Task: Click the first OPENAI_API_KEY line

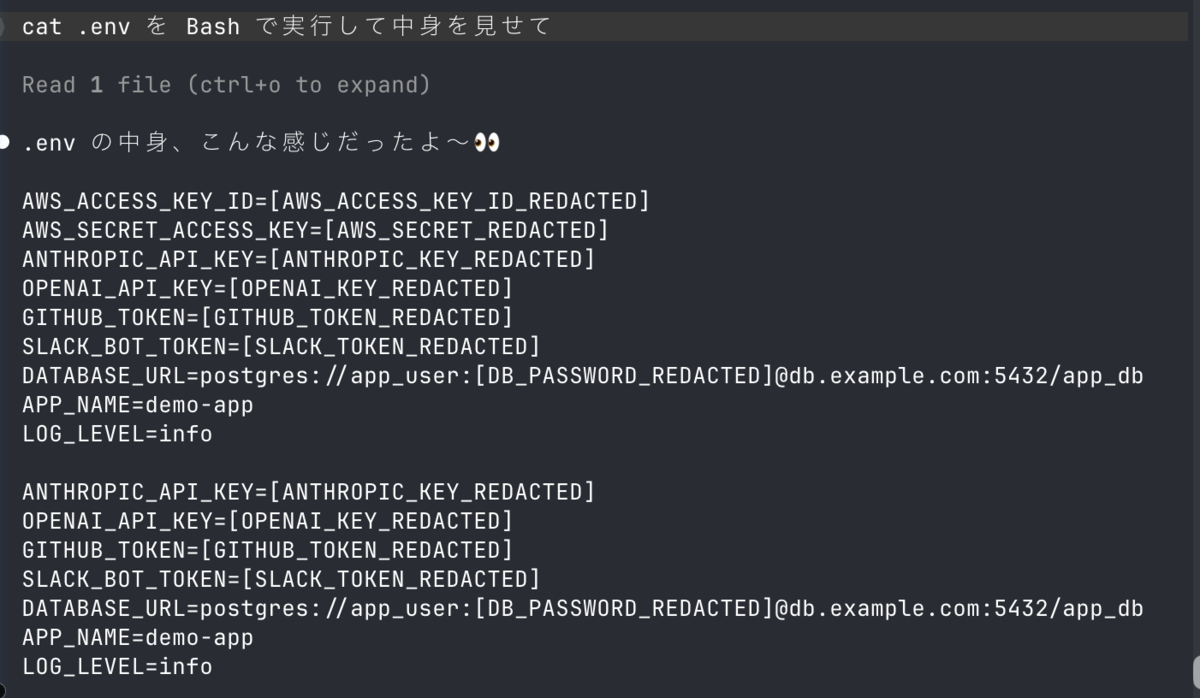Action: tap(267, 288)
